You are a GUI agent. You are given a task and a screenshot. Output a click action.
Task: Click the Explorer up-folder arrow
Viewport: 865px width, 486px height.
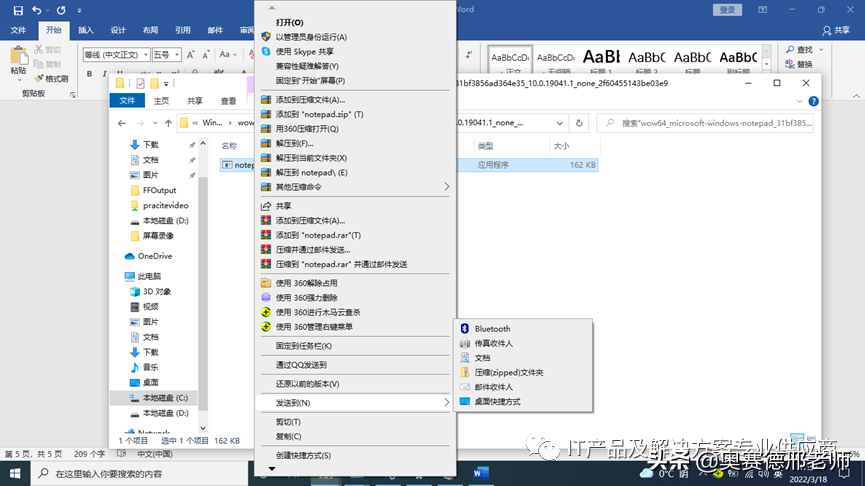[x=168, y=123]
